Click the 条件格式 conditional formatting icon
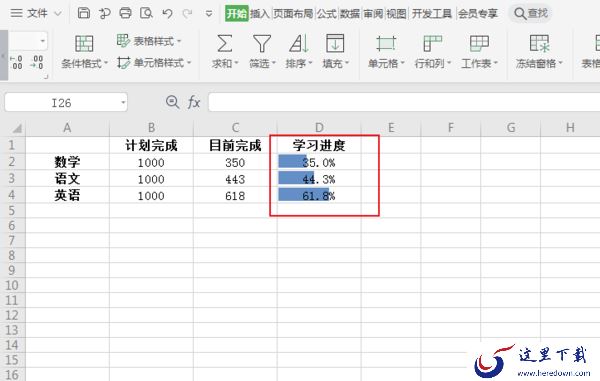Image resolution: width=600 pixels, height=381 pixels. pos(84,43)
